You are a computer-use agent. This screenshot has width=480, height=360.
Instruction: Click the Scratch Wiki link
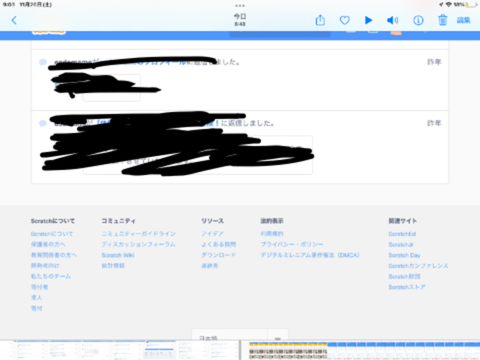coord(118,255)
